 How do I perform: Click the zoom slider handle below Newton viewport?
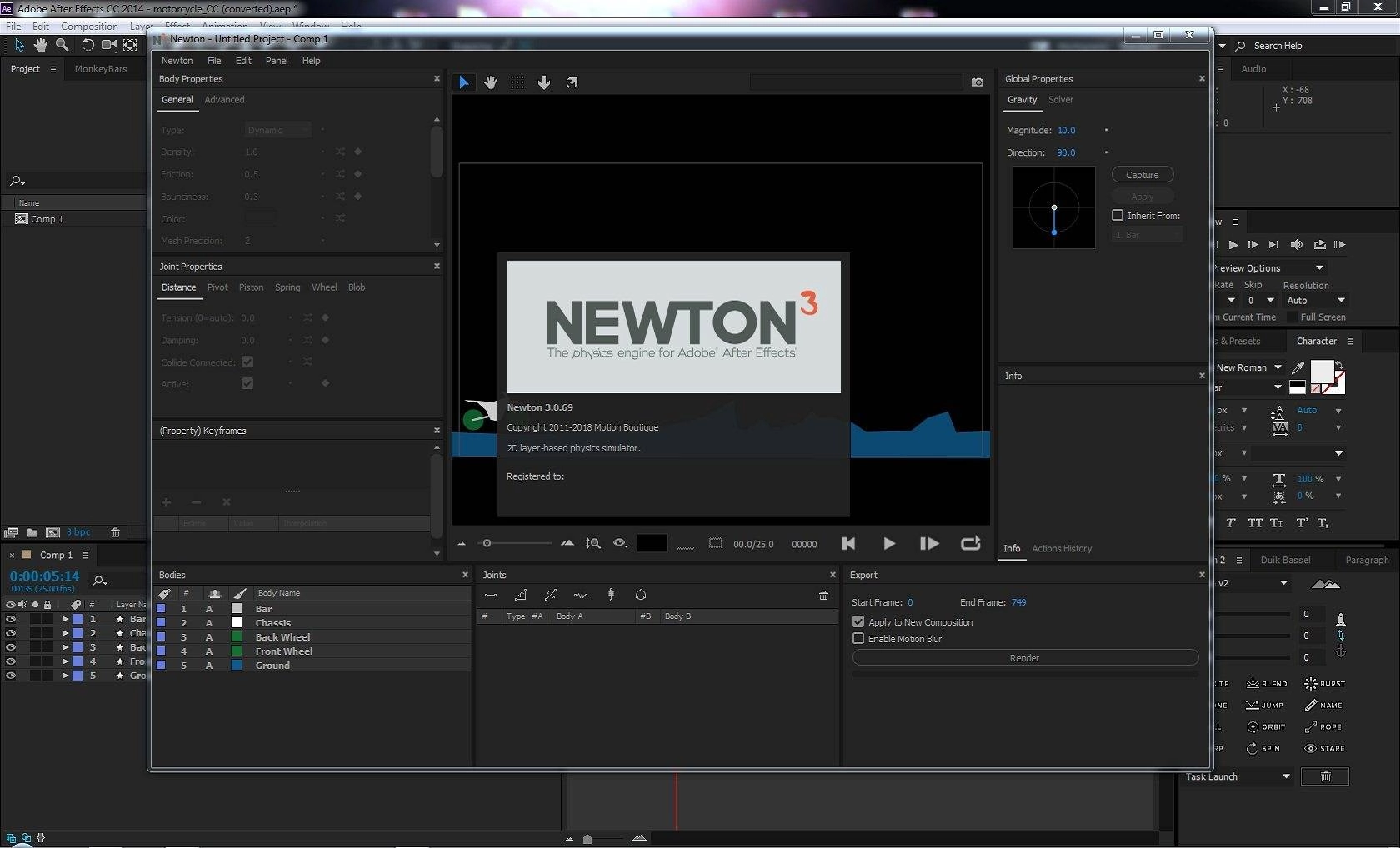click(487, 543)
